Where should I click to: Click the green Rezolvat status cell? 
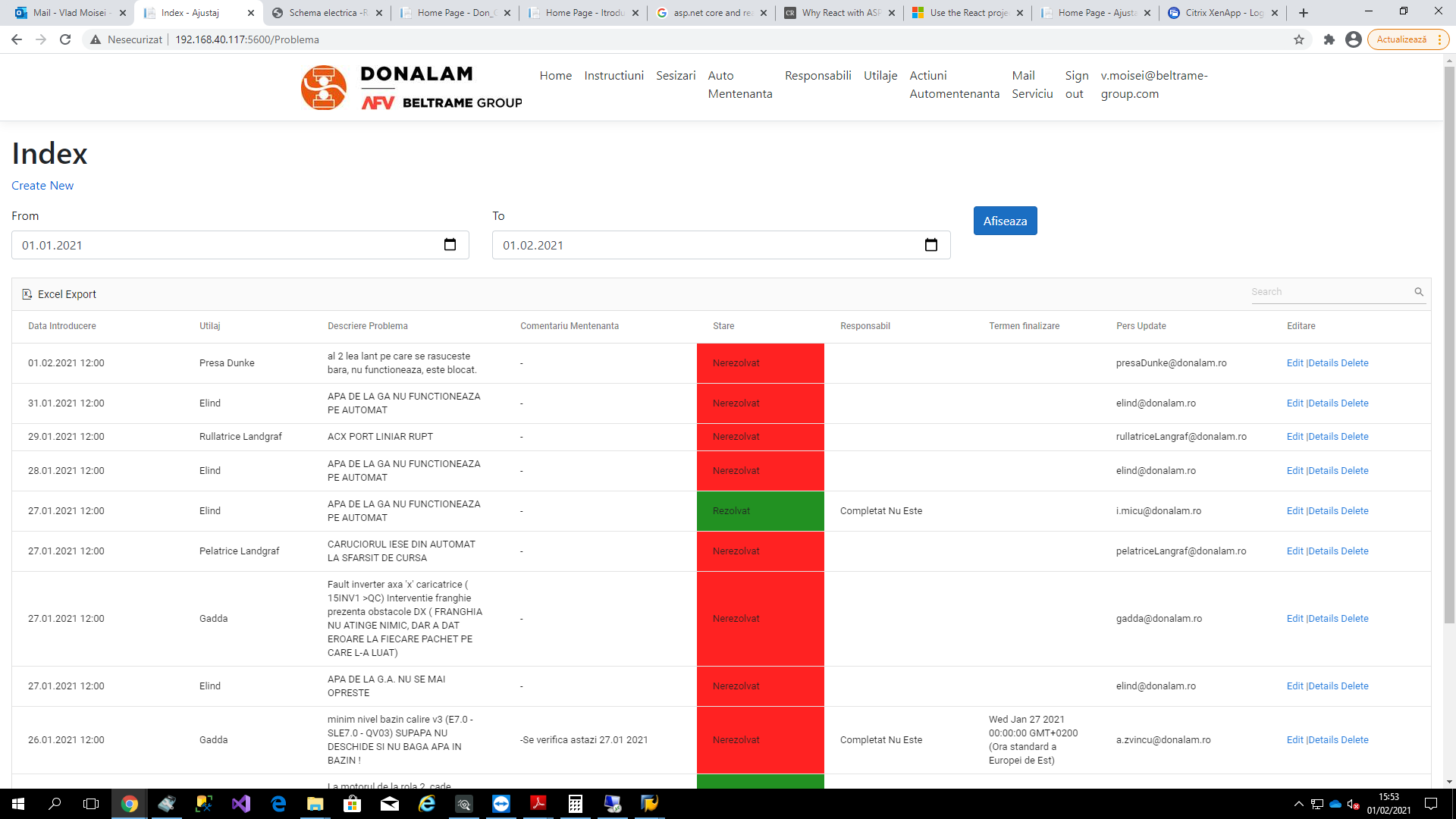point(760,511)
